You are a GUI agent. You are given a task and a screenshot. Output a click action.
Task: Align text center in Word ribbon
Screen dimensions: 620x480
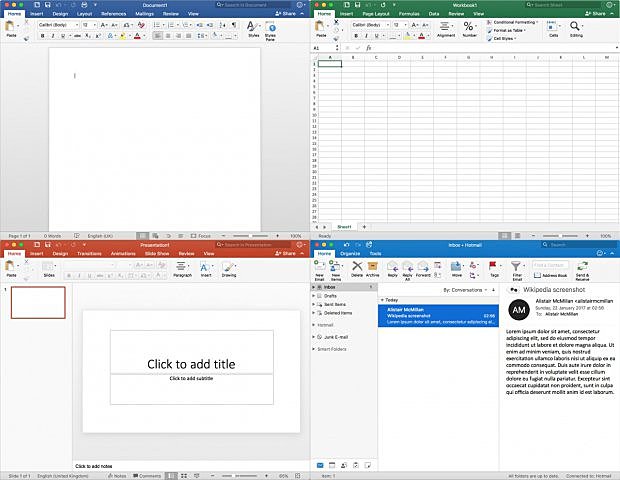coord(168,36)
